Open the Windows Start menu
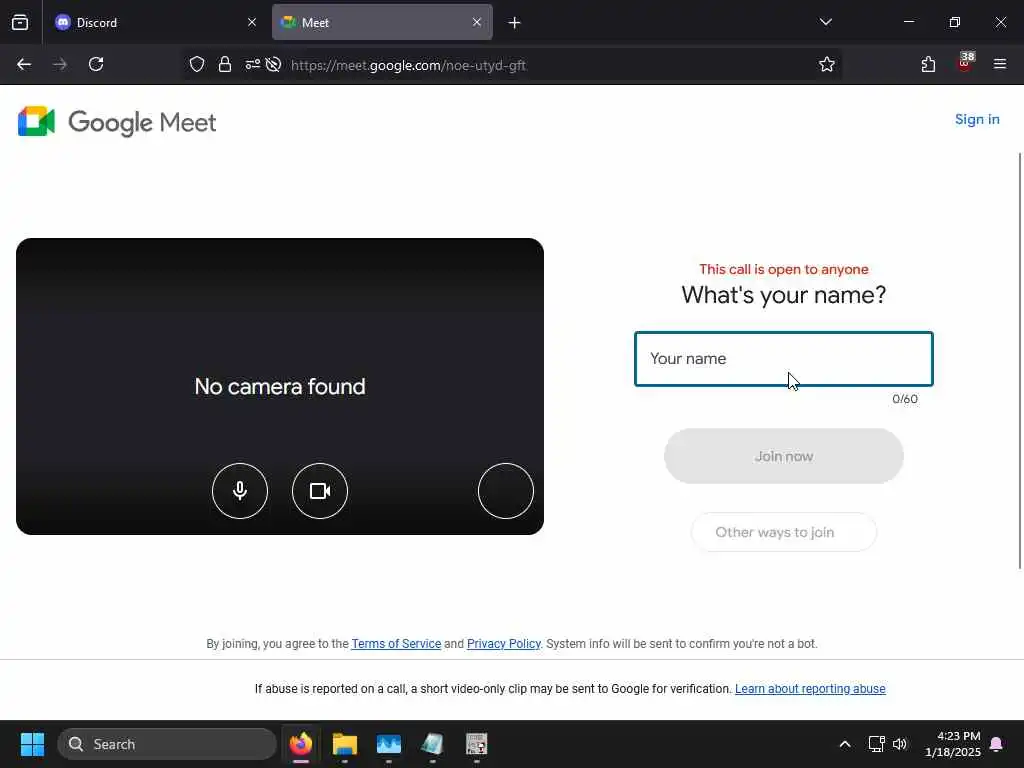 click(32, 744)
